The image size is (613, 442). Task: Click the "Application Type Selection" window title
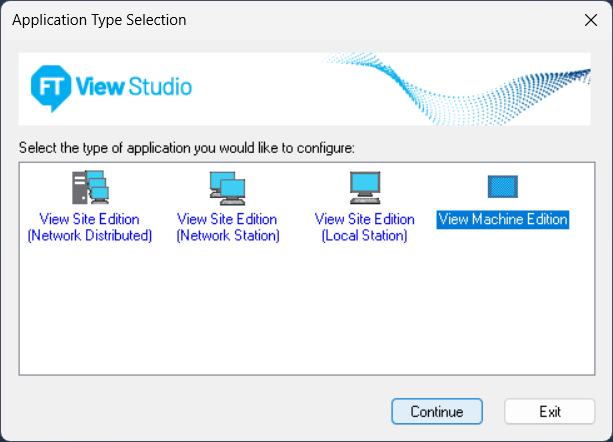tap(99, 20)
